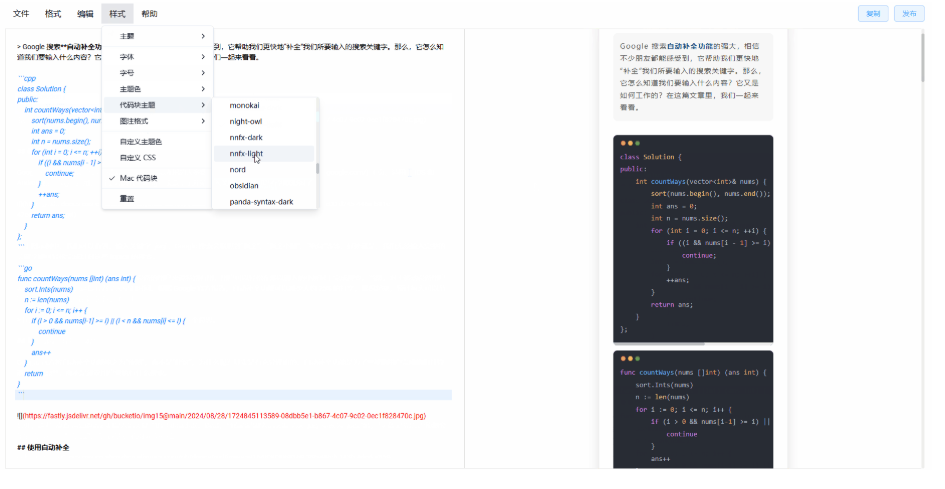The width and height of the screenshot is (945, 489).
Task: Expand the 字体 submenu arrow
Action: pos(203,57)
